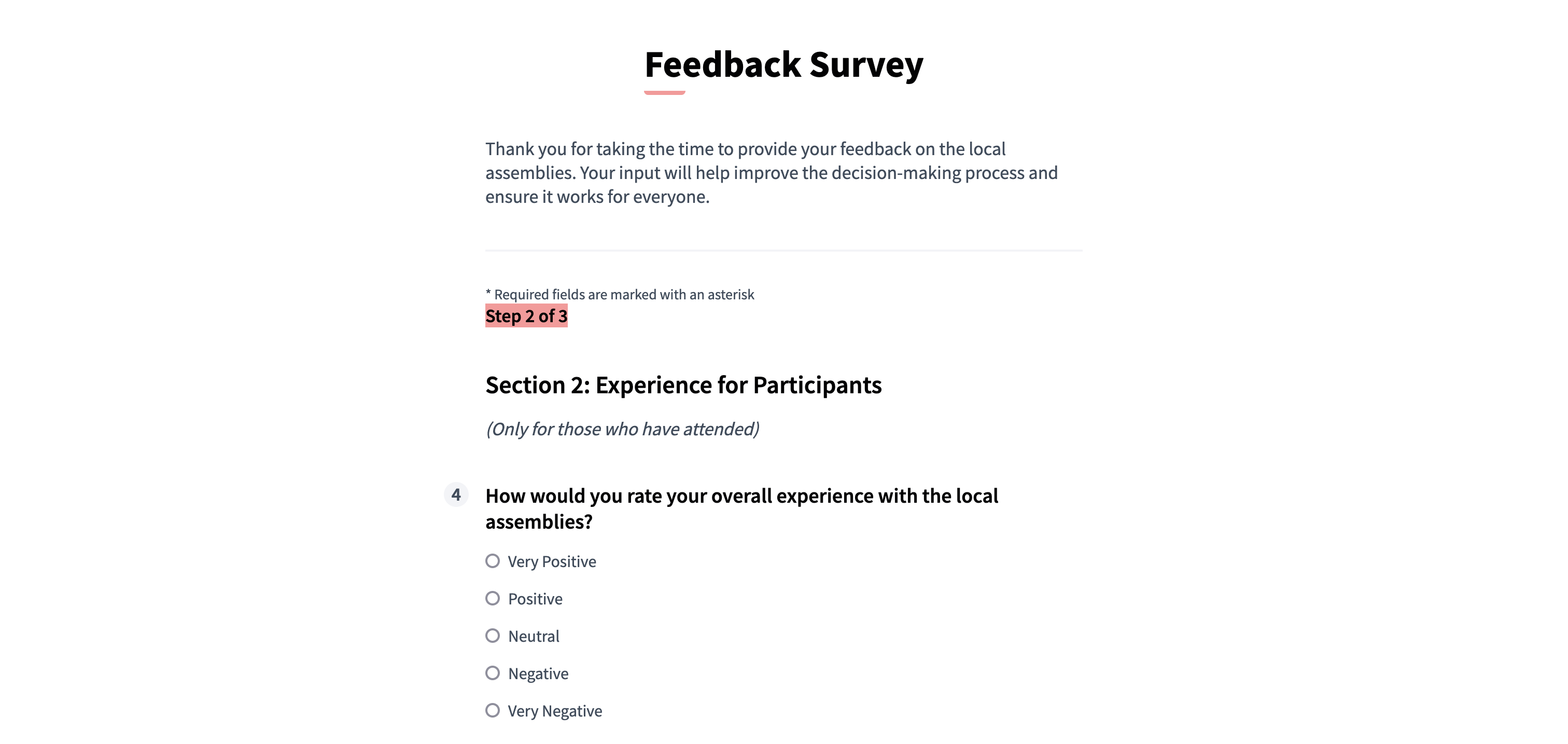The width and height of the screenshot is (1568, 744).
Task: Click the "Very Negative" label text
Action: [554, 711]
